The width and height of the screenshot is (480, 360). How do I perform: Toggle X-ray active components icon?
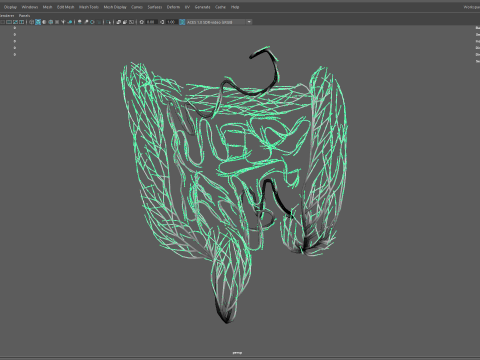(125, 22)
